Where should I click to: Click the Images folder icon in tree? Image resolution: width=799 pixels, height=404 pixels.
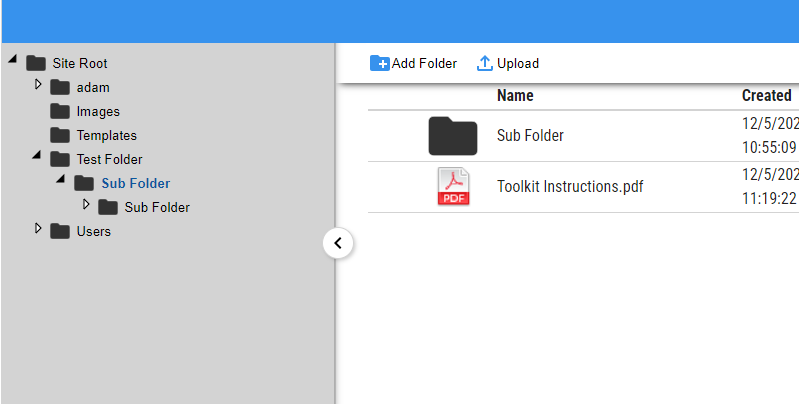pos(60,111)
